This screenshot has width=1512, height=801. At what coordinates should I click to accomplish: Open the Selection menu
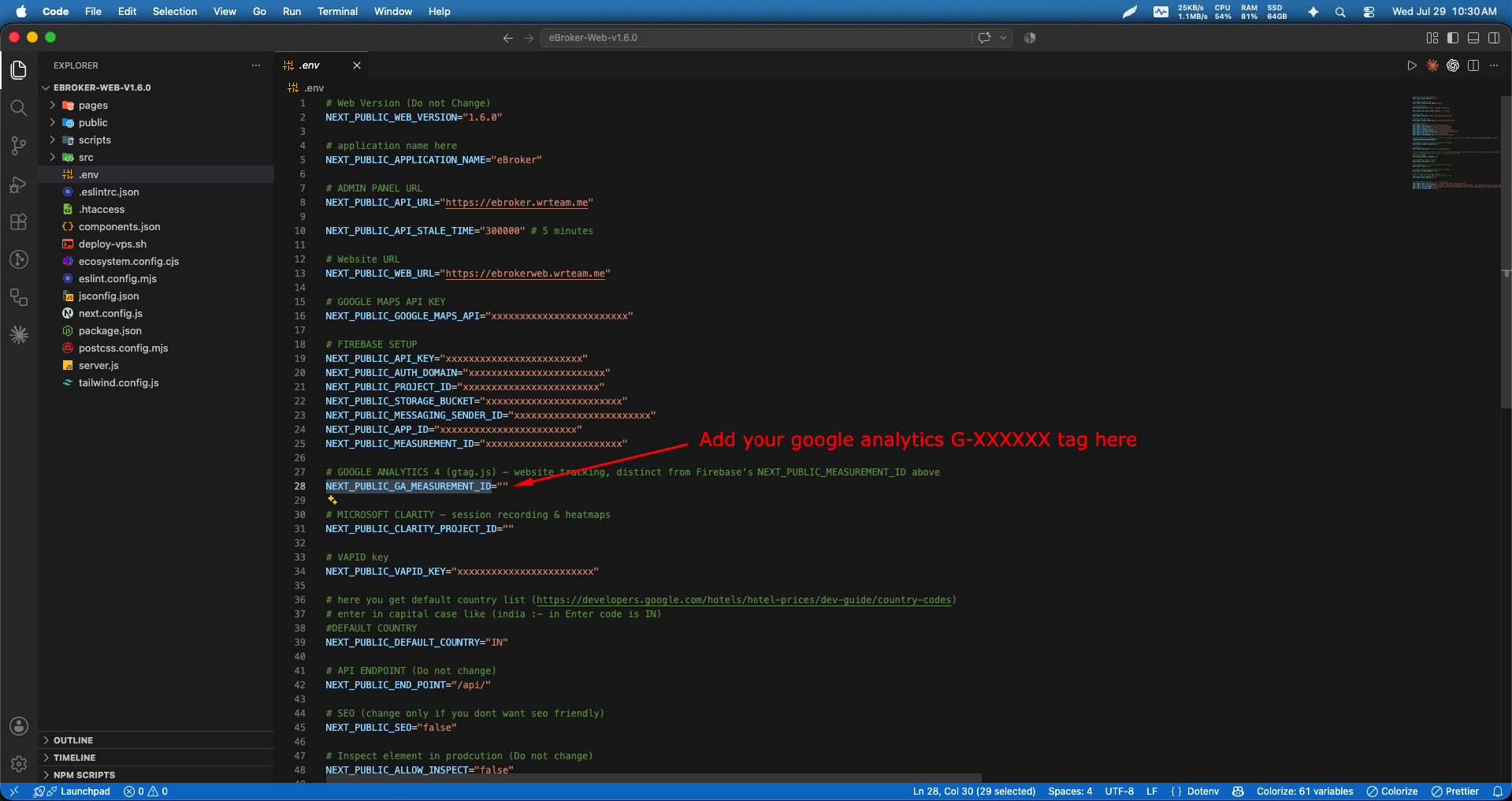point(175,12)
